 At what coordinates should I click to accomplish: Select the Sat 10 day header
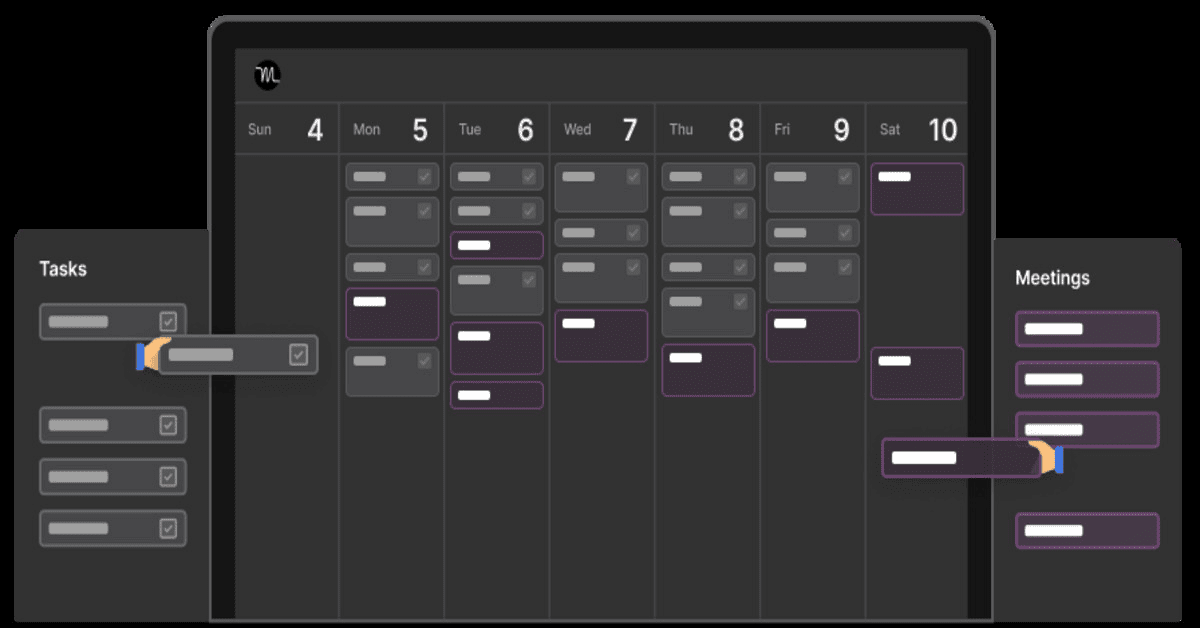[917, 130]
